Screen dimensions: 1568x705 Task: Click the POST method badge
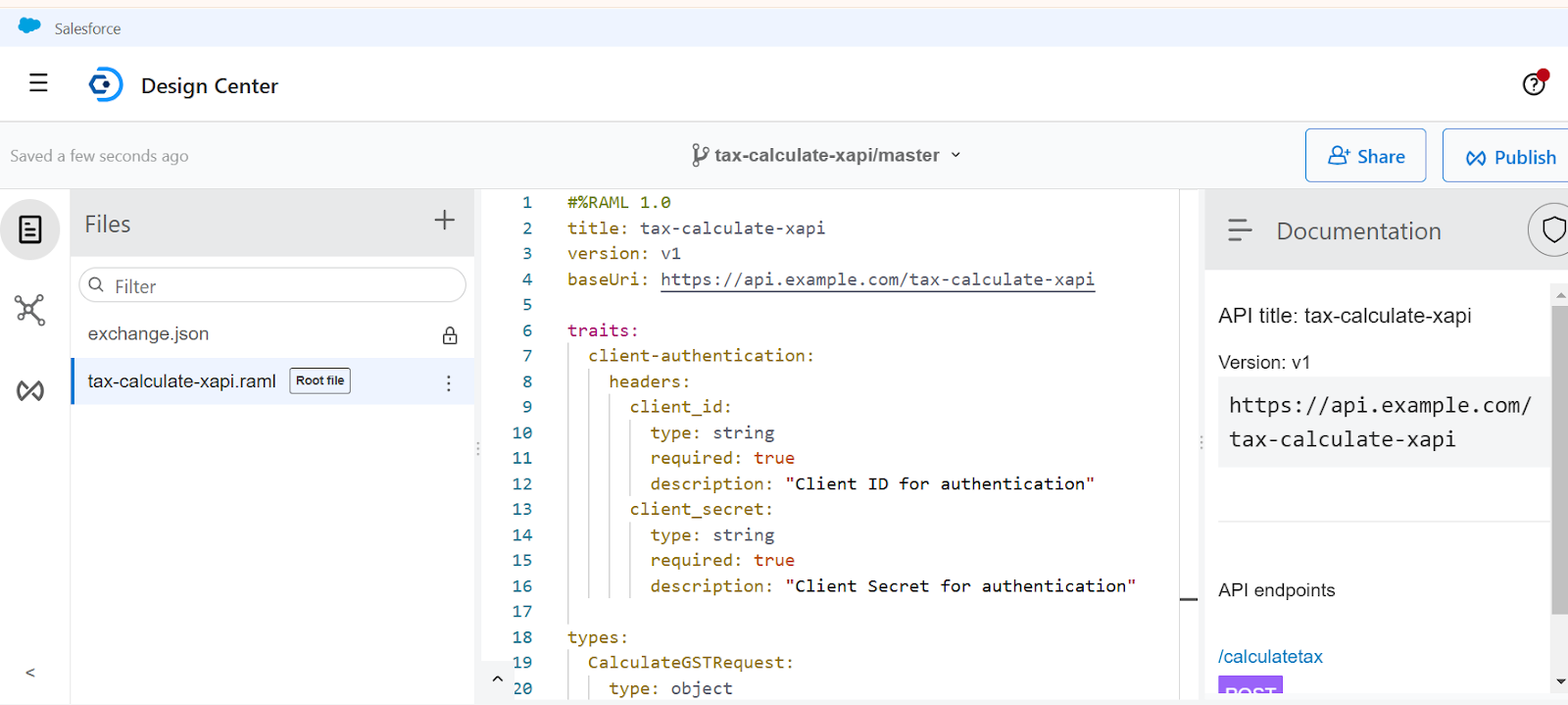pyautogui.click(x=1250, y=686)
